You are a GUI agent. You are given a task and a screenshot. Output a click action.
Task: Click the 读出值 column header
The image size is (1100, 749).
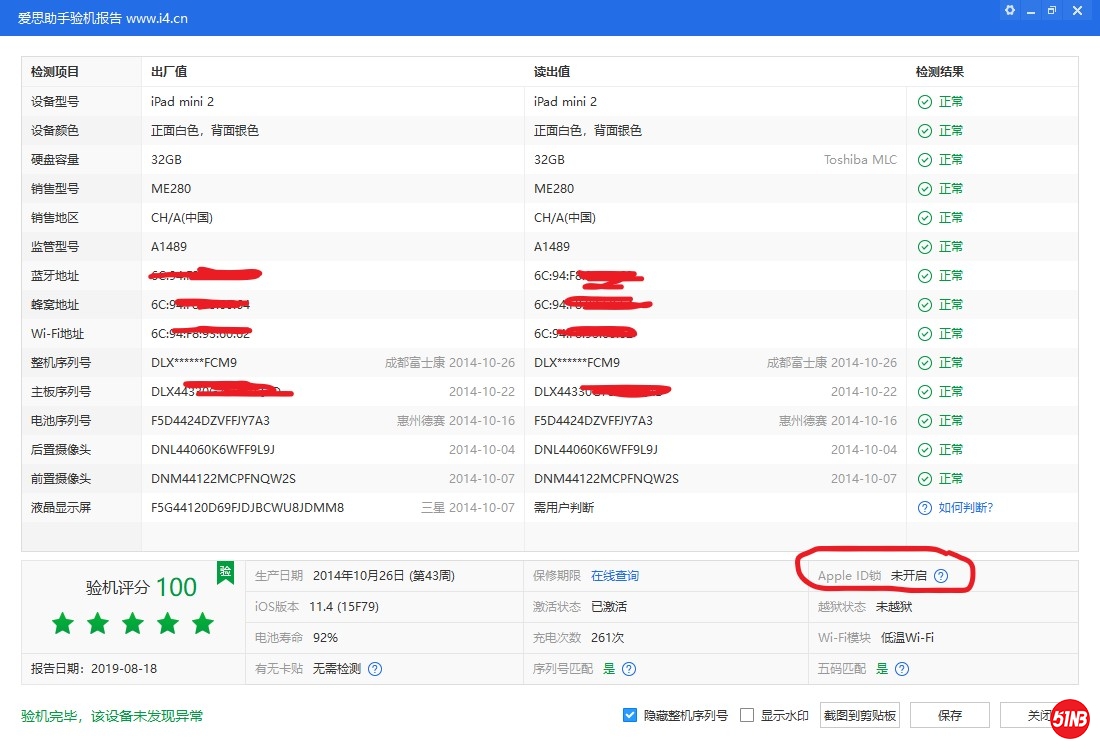coord(551,72)
